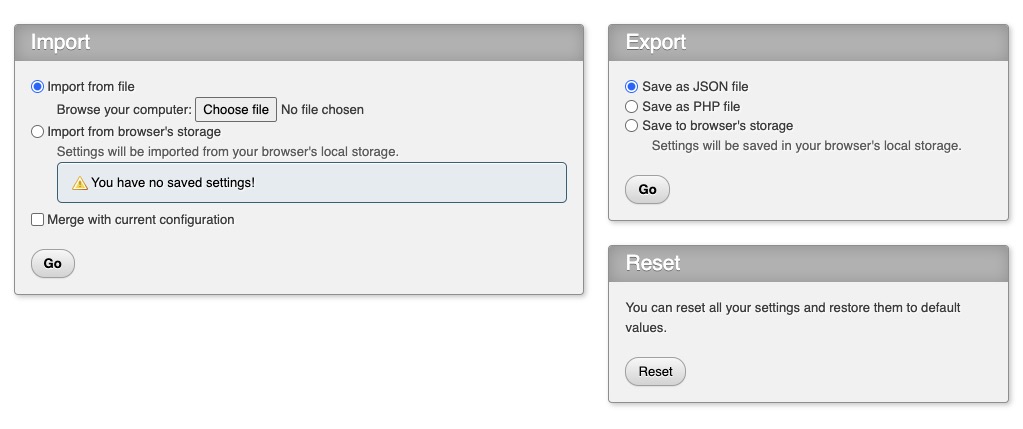Click the "Settings will be saved" description text

[x=806, y=146]
